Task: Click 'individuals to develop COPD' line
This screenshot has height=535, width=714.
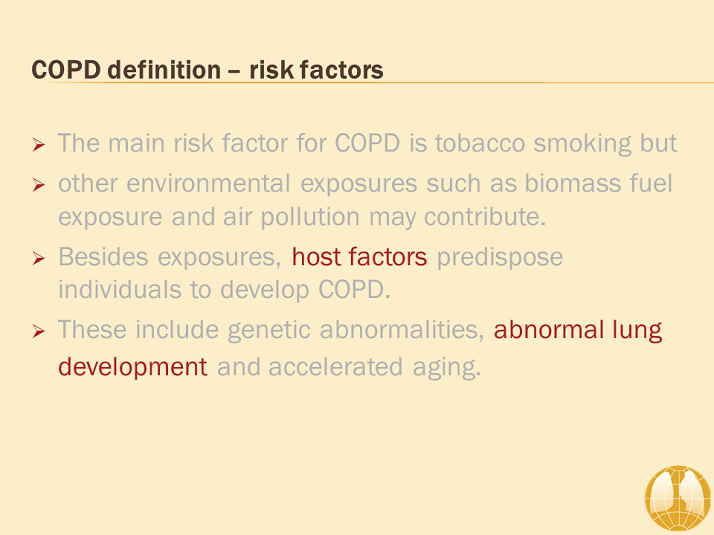Action: pos(224,290)
